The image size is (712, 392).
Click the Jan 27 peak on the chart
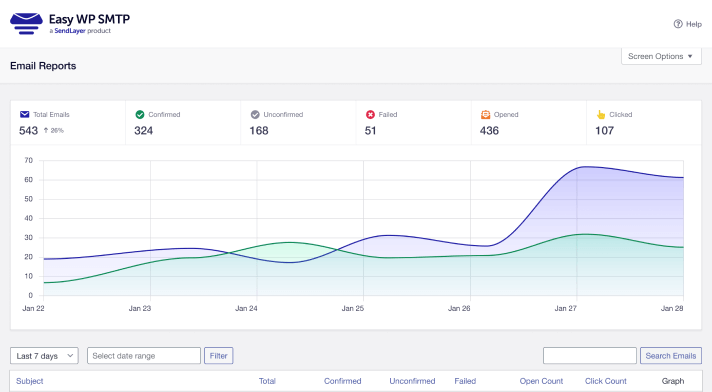click(585, 167)
